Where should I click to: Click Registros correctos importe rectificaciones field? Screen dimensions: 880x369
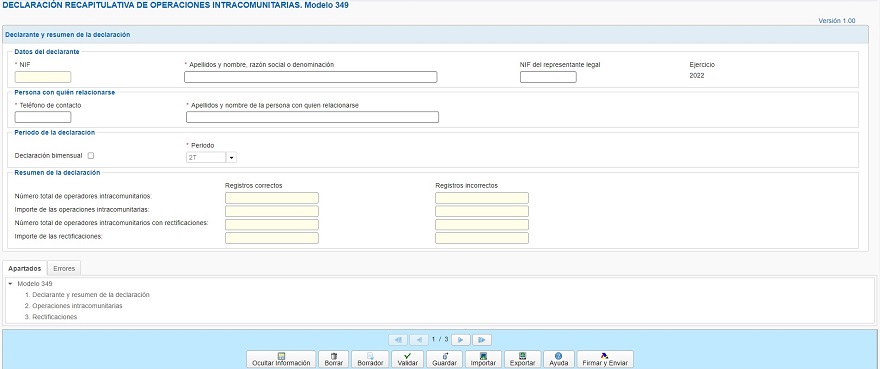(272, 238)
